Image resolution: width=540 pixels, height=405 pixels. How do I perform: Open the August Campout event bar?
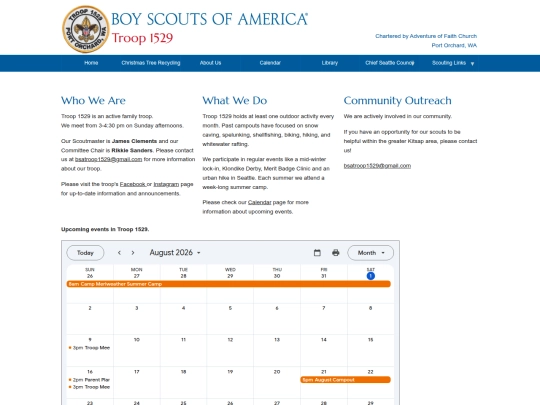pos(346,380)
